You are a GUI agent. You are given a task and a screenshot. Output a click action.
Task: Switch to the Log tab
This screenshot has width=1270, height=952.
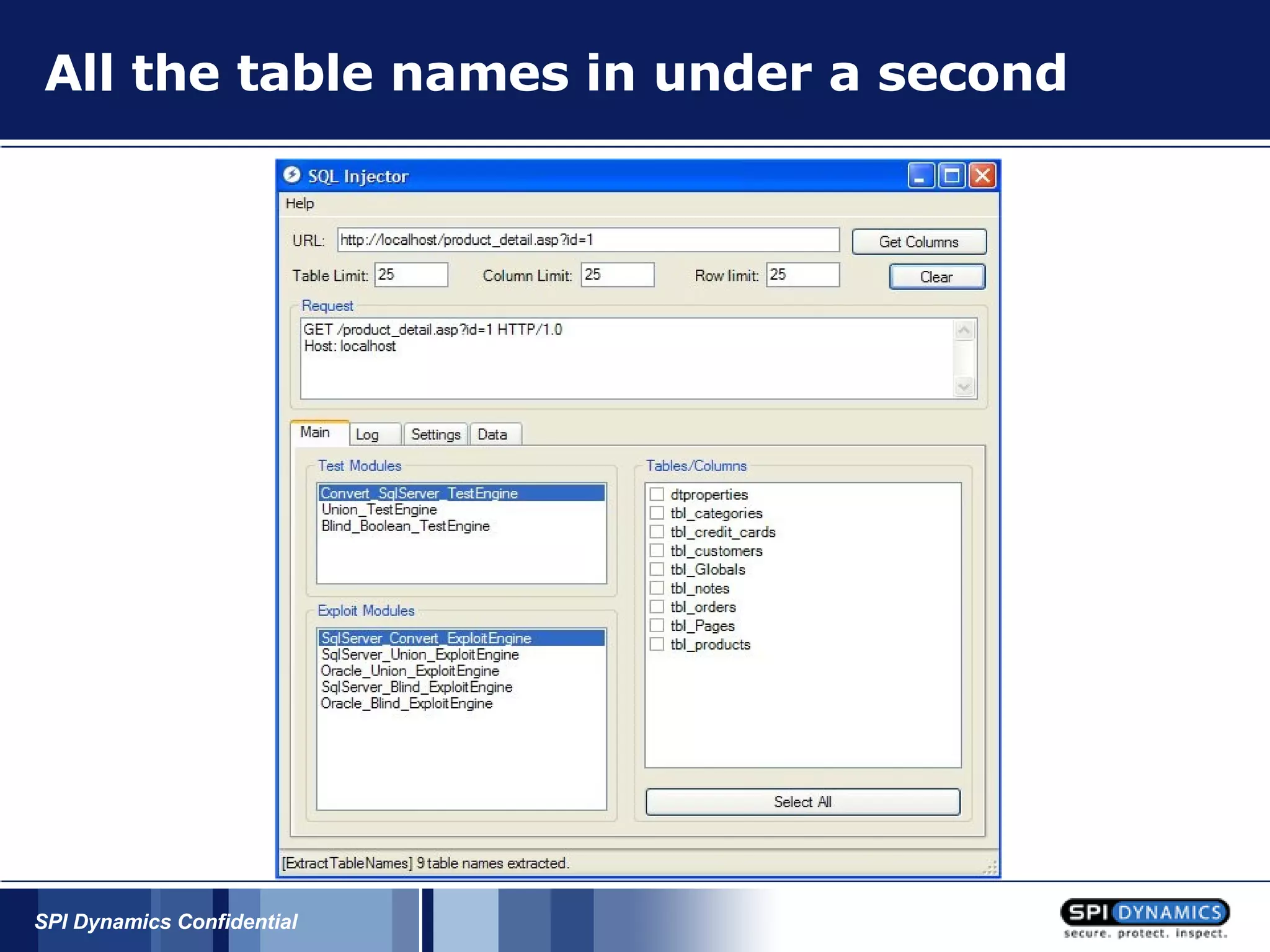click(375, 434)
